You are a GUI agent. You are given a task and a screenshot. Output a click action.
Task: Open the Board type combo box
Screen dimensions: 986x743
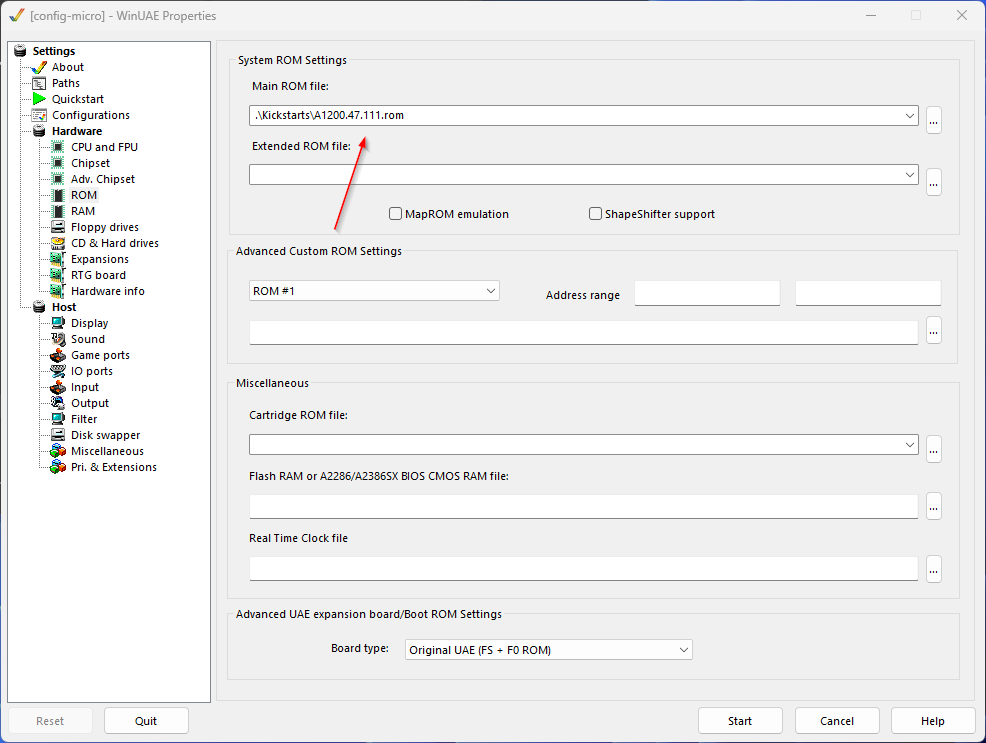[x=548, y=649]
